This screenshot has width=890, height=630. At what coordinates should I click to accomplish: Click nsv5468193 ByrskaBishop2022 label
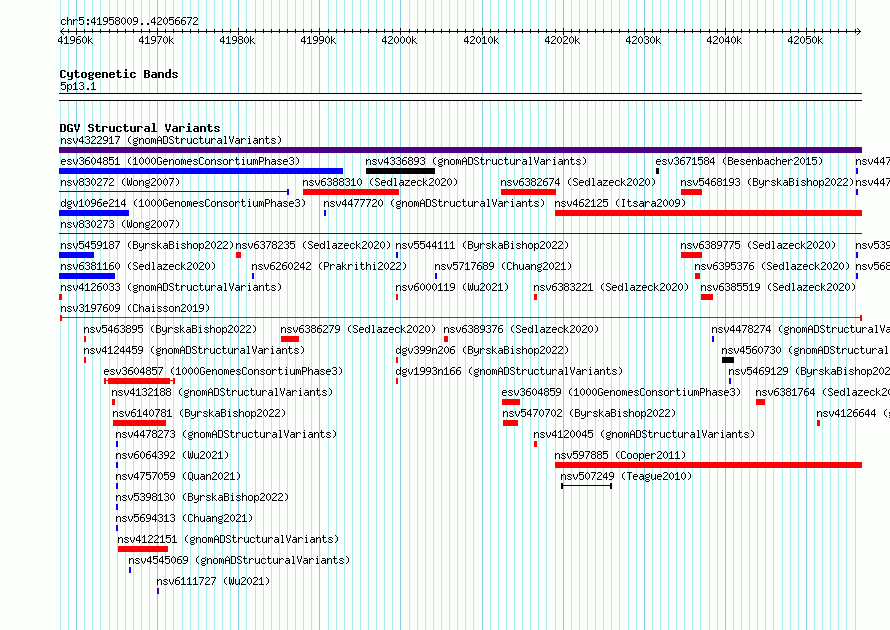coord(767,182)
